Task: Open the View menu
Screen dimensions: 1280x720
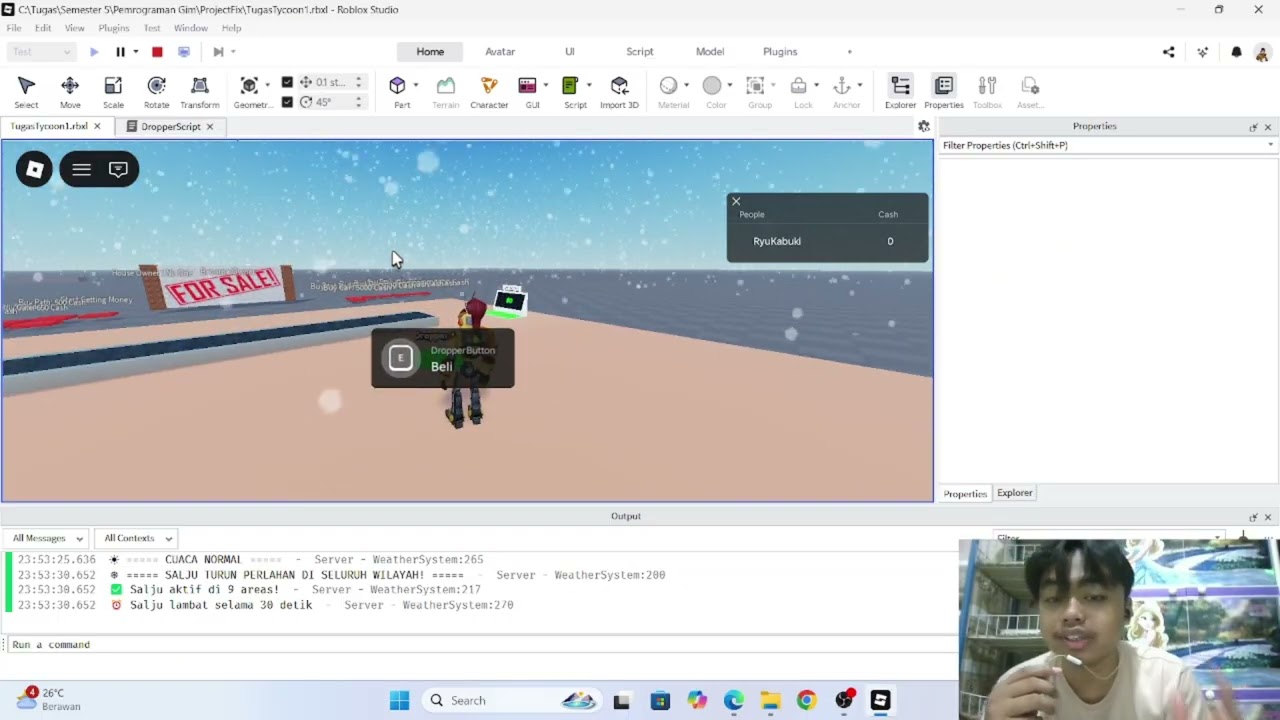Action: (75, 28)
